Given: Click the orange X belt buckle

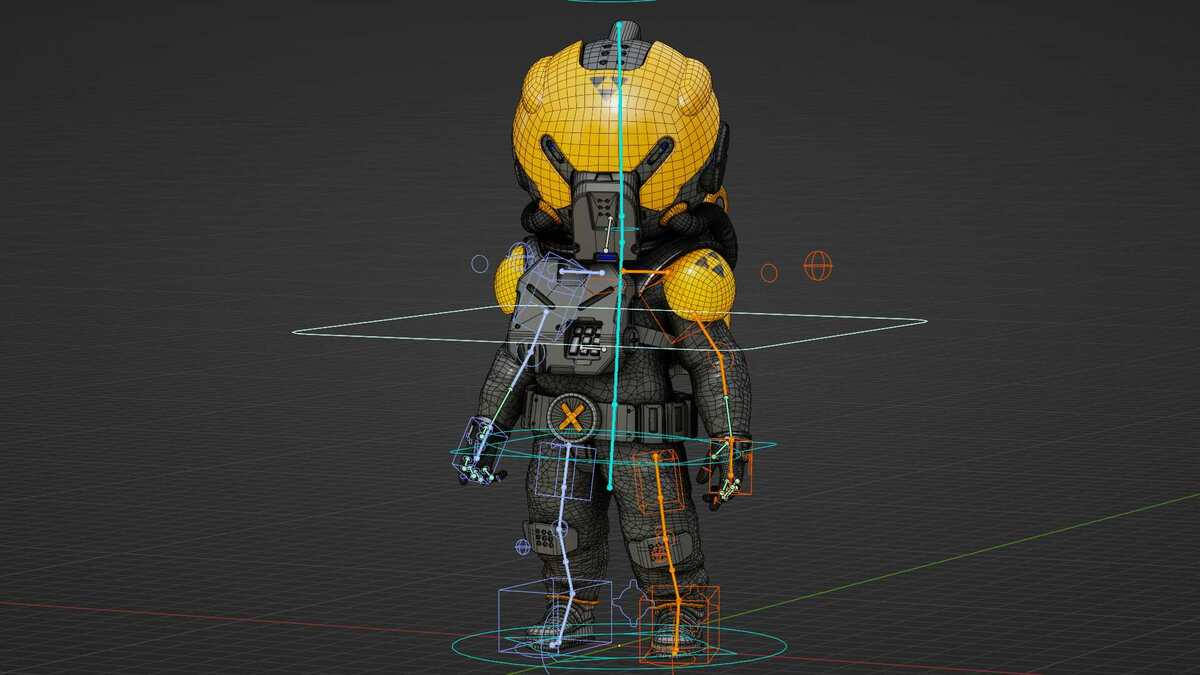Looking at the screenshot, I should pyautogui.click(x=571, y=417).
